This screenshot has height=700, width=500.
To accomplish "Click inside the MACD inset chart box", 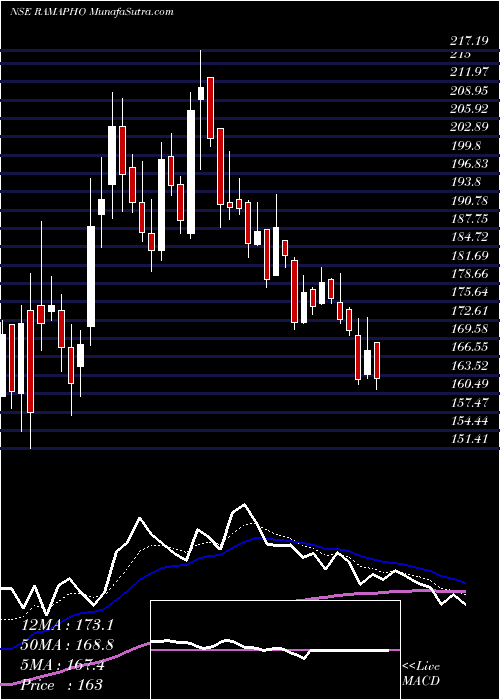I will (275, 650).
